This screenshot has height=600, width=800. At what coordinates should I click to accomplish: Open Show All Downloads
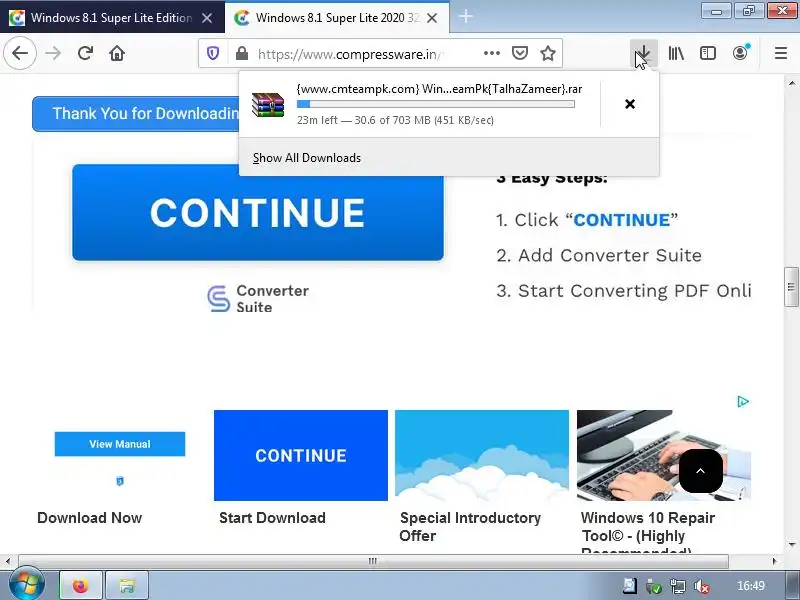pos(307,158)
